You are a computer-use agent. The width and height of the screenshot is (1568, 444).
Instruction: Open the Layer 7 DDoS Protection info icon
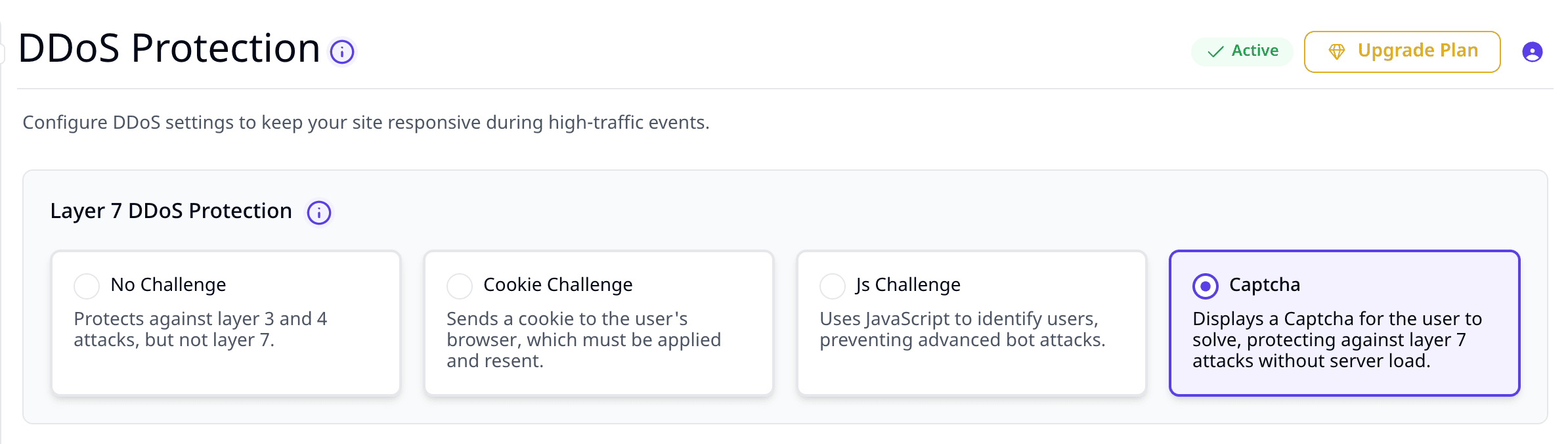(319, 213)
